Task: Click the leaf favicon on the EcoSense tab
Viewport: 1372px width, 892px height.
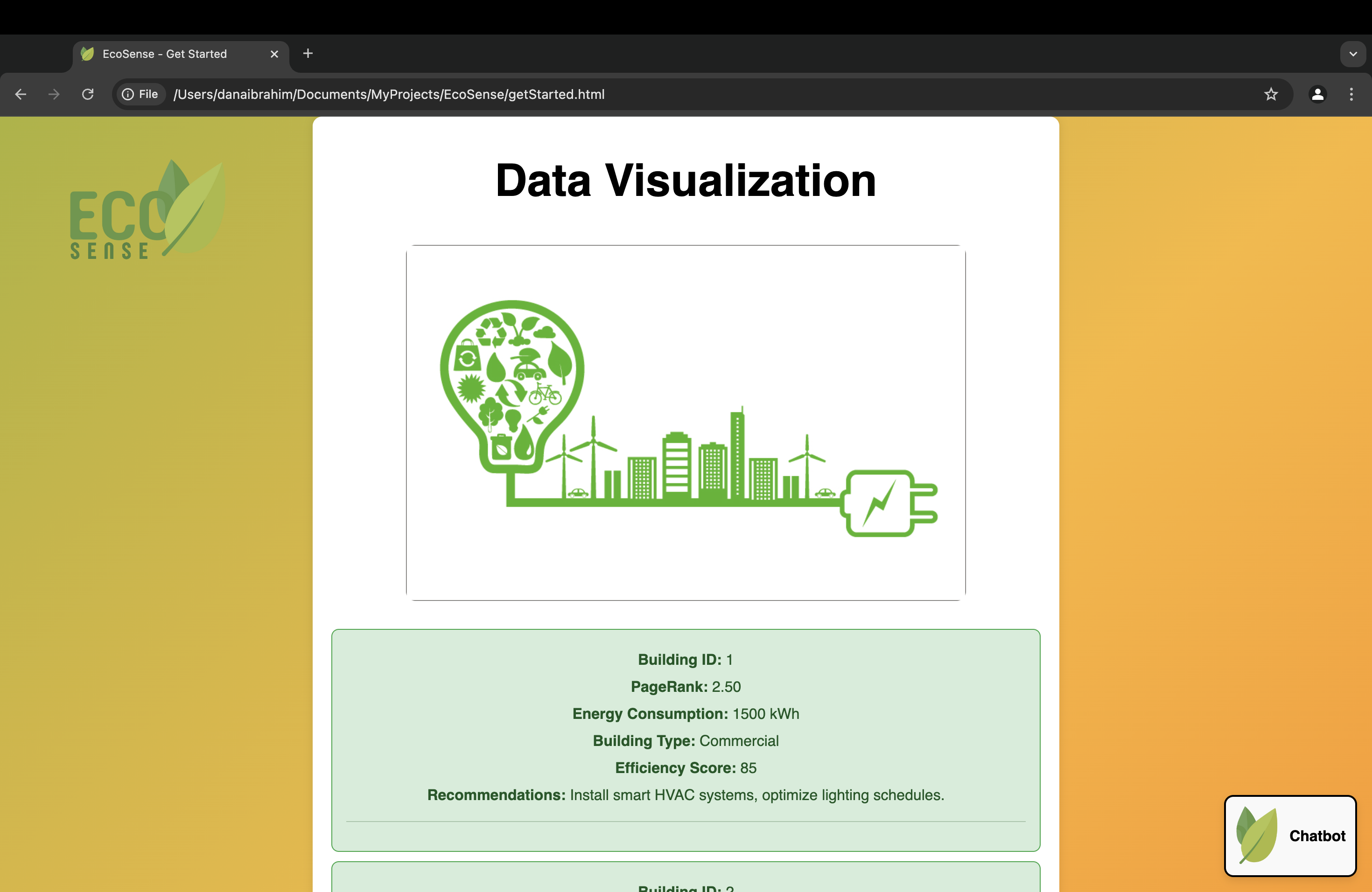Action: [x=87, y=54]
